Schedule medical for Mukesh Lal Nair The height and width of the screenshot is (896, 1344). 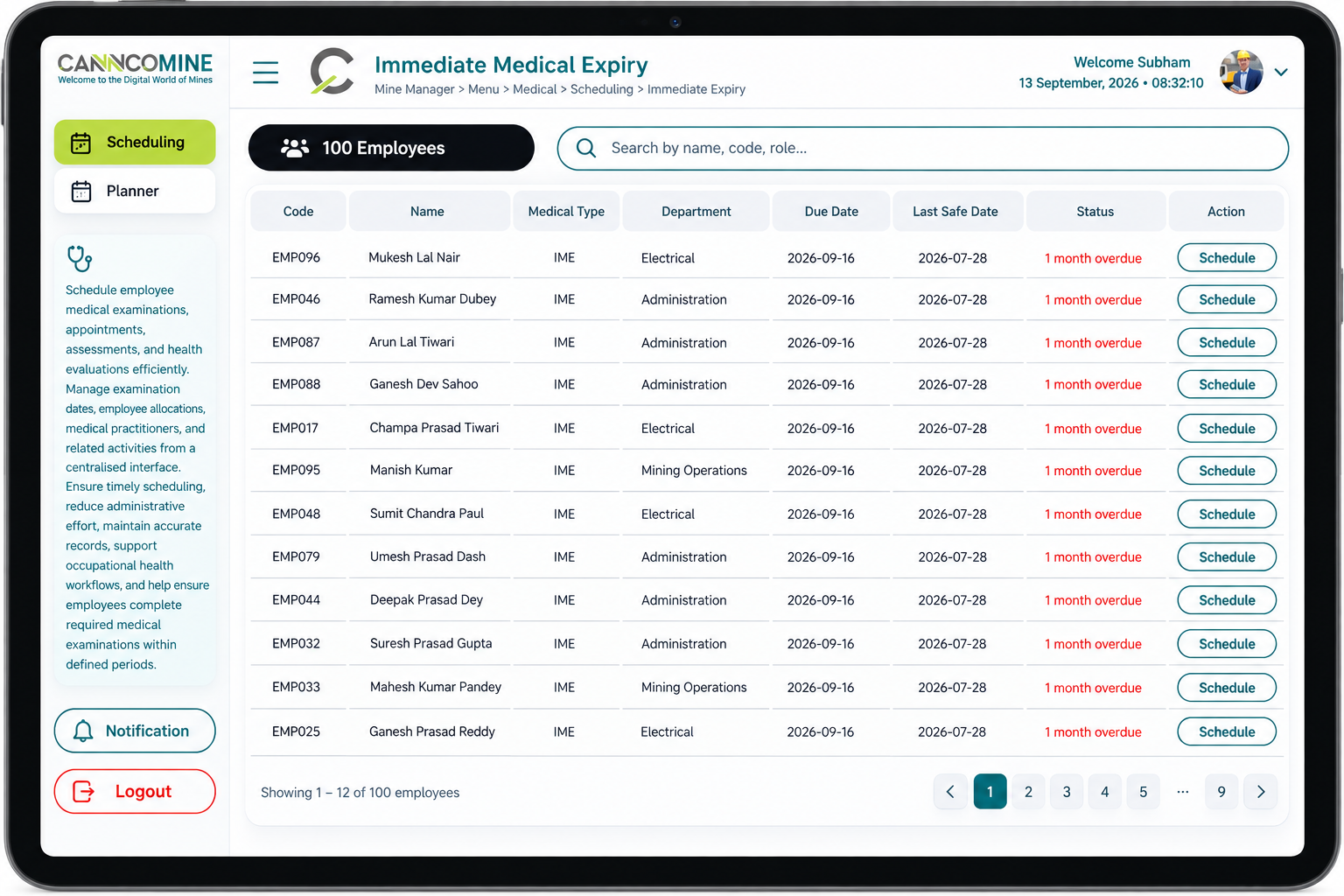(1227, 258)
